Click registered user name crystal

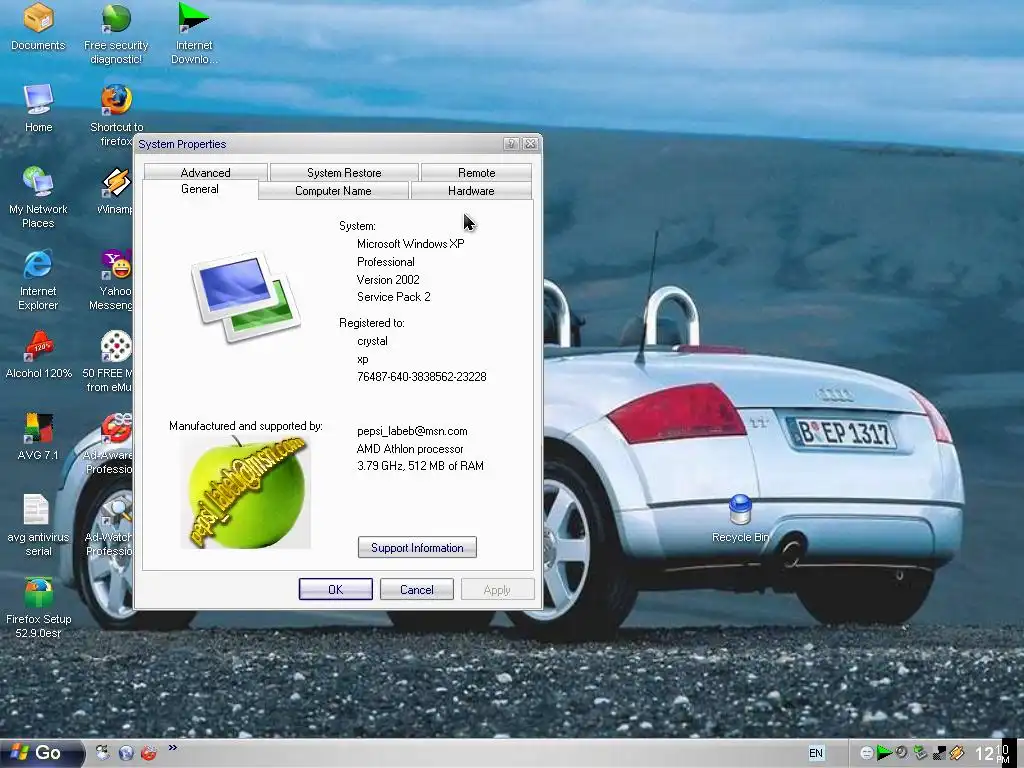372,341
